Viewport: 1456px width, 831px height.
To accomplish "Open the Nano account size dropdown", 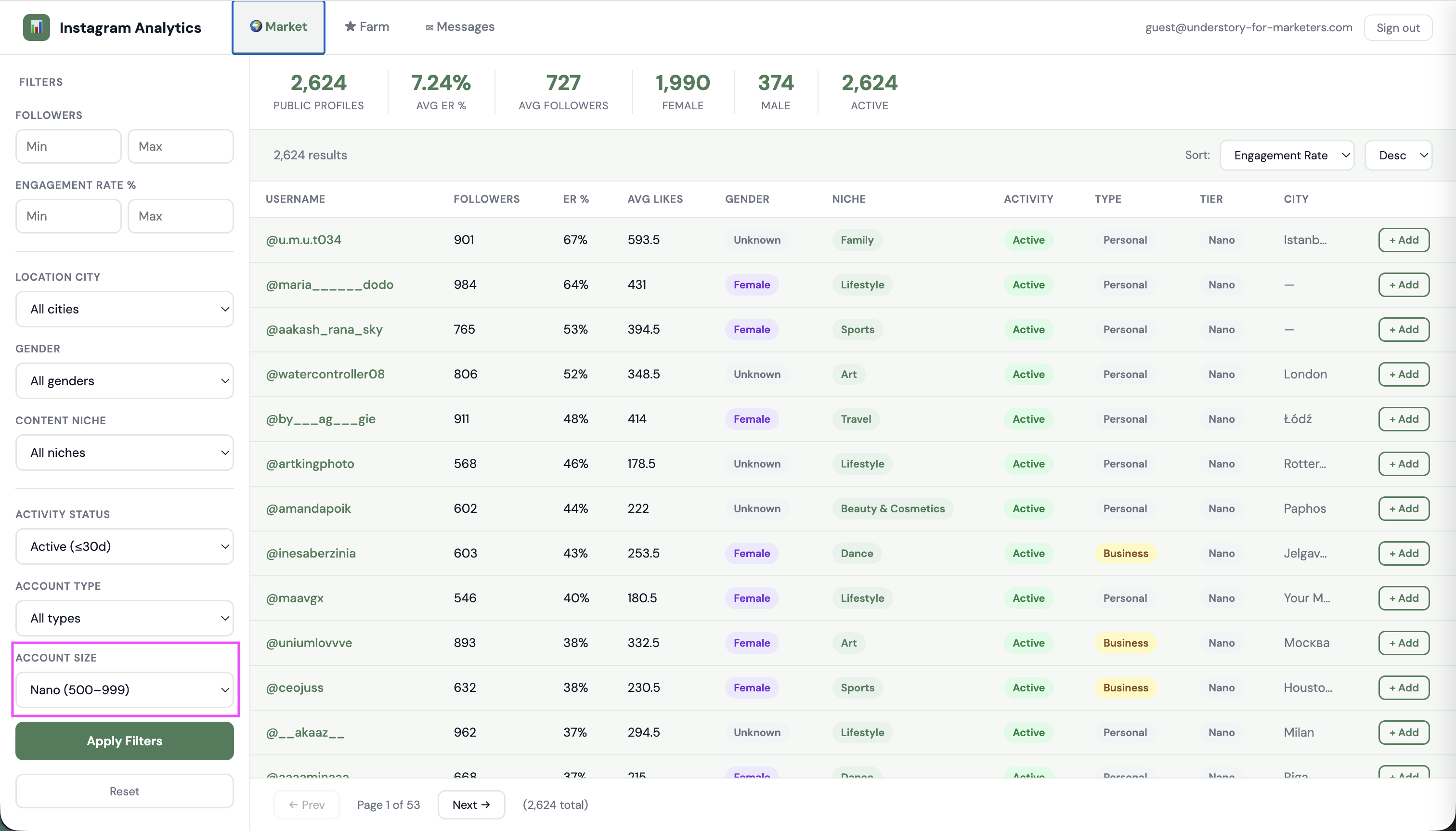I will [x=125, y=689].
